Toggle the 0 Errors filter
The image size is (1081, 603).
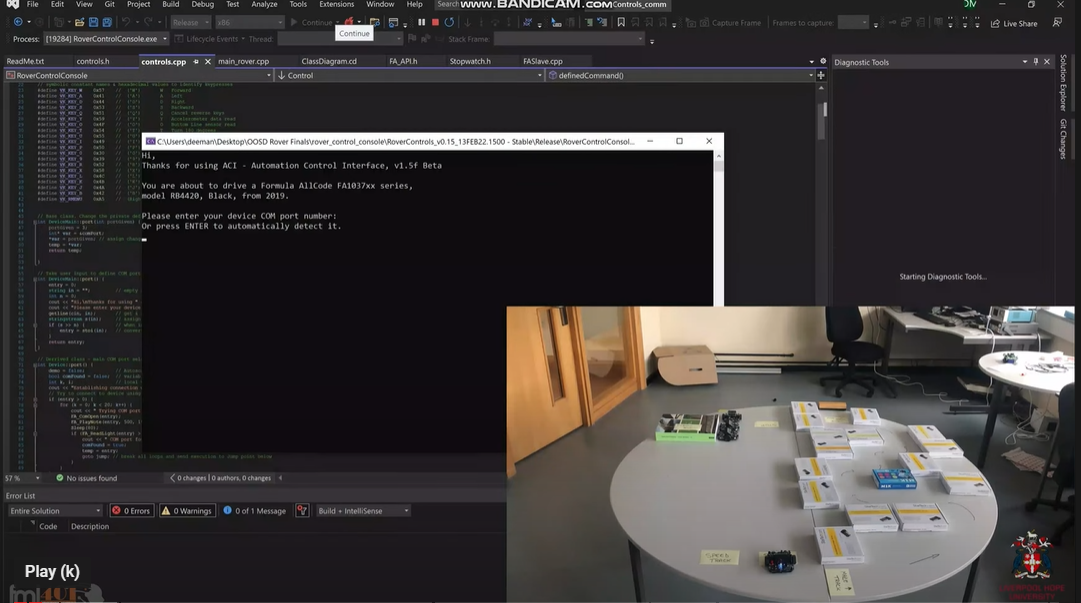(132, 511)
